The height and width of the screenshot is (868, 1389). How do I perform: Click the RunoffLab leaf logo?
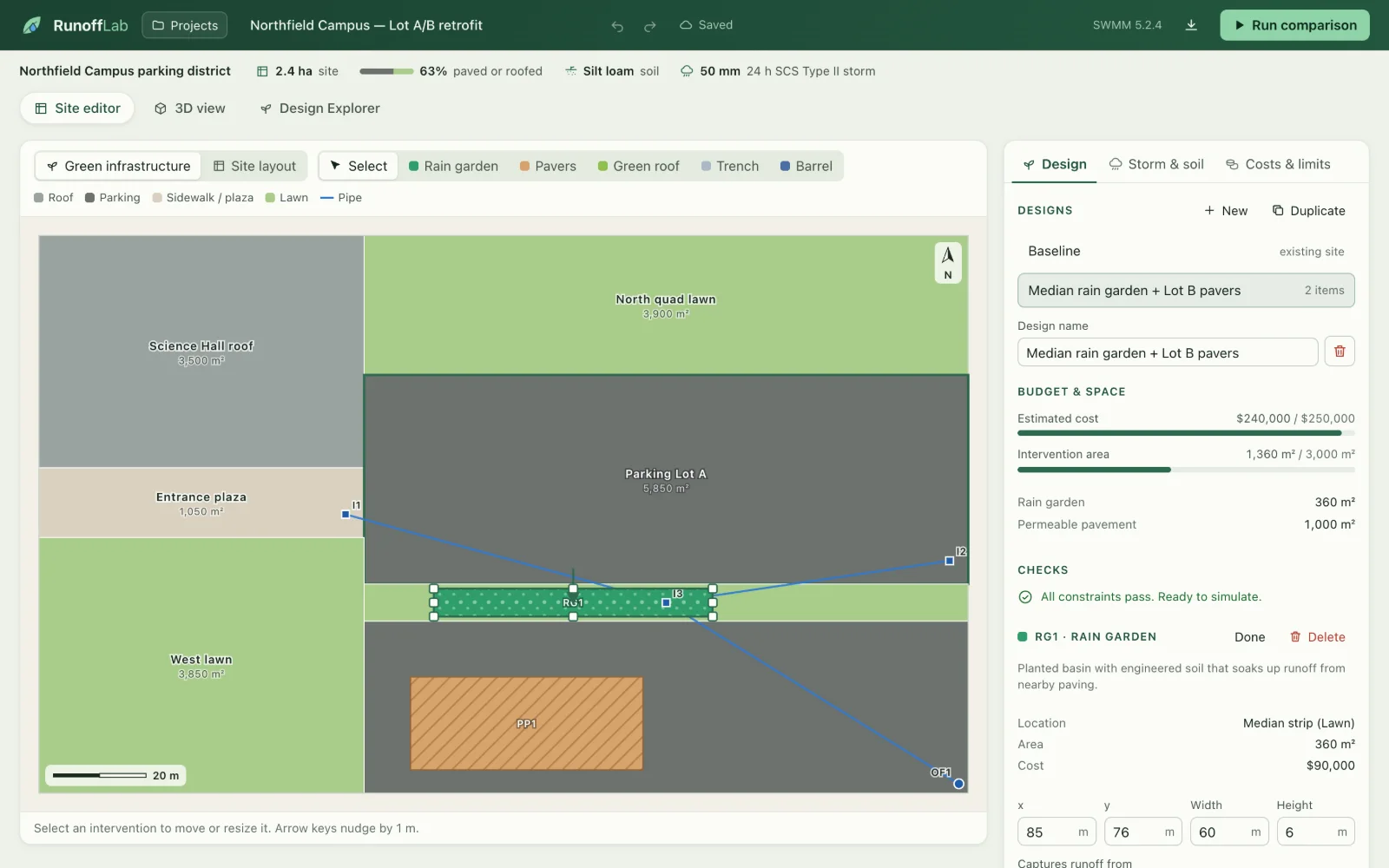[32, 25]
